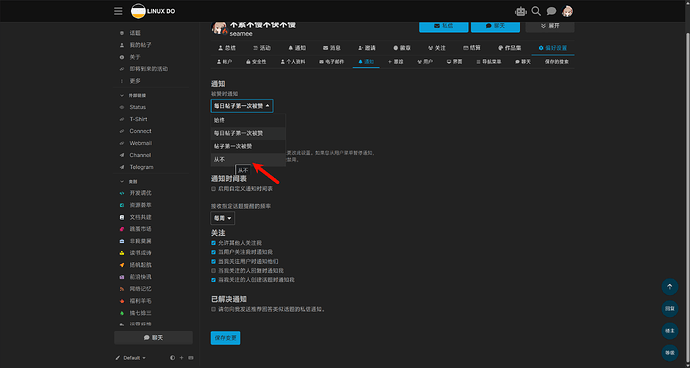The image size is (690, 368).
Task: Click the 私信 message button
Action: tap(444, 26)
